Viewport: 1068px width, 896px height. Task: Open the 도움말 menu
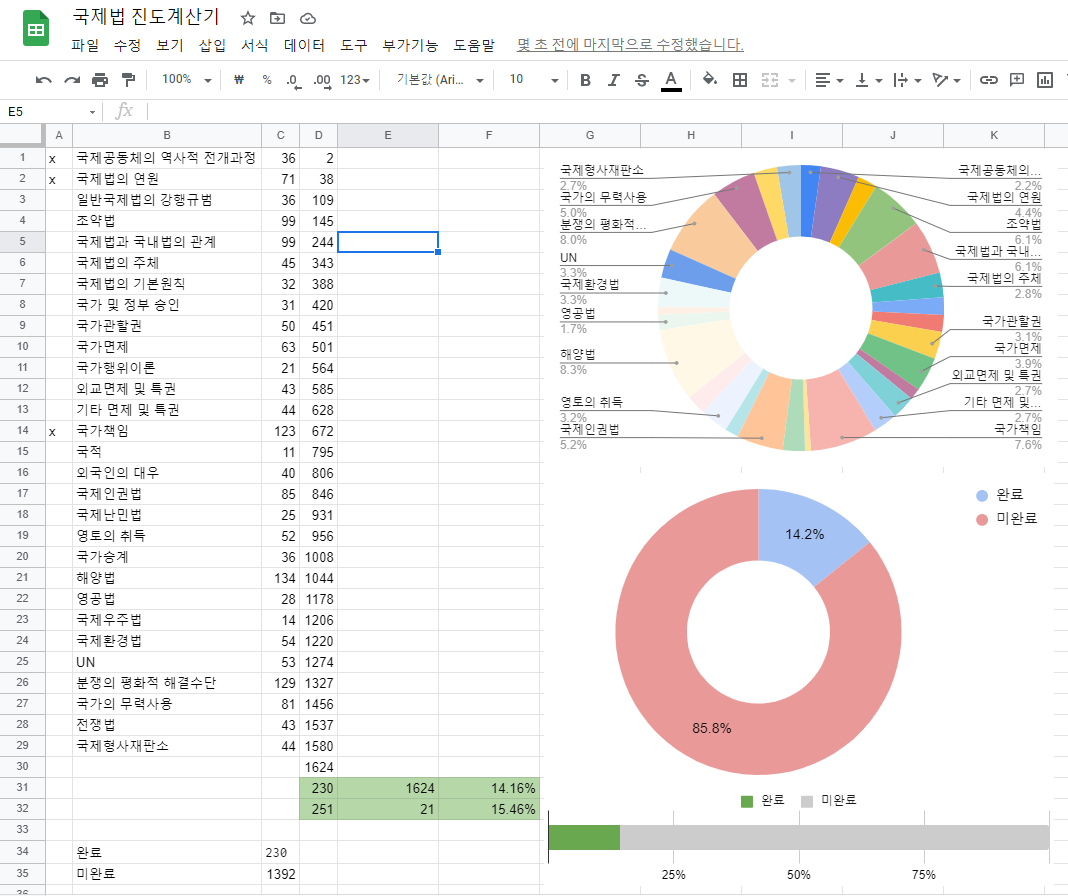point(474,45)
